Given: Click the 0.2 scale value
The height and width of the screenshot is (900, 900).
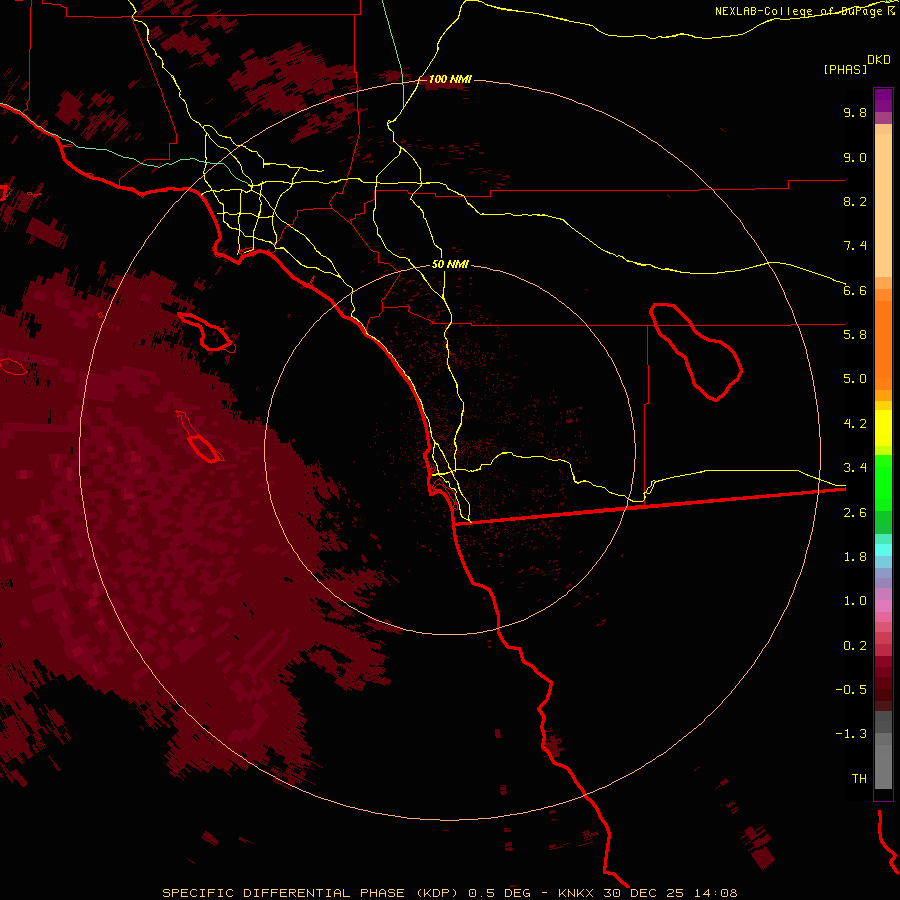Looking at the screenshot, I should tap(855, 646).
